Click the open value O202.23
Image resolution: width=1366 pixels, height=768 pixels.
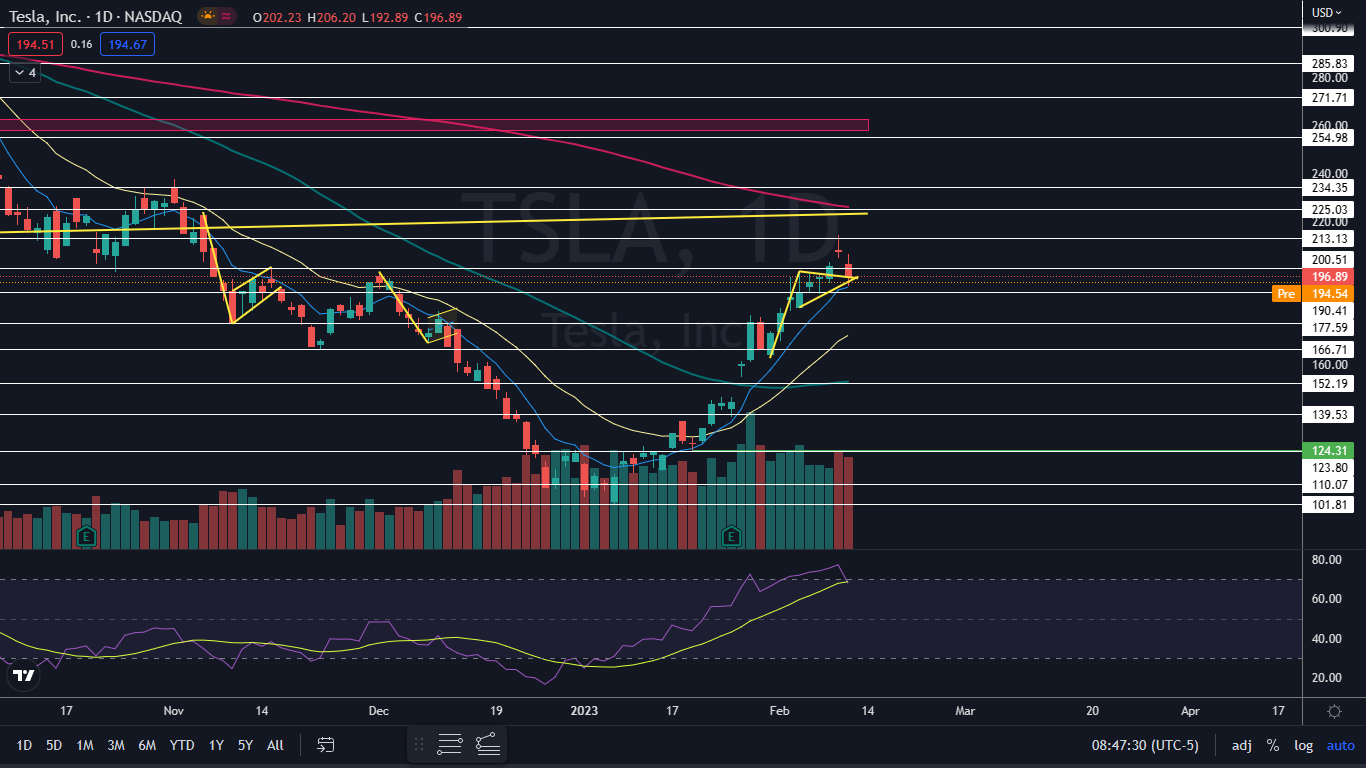tap(279, 17)
